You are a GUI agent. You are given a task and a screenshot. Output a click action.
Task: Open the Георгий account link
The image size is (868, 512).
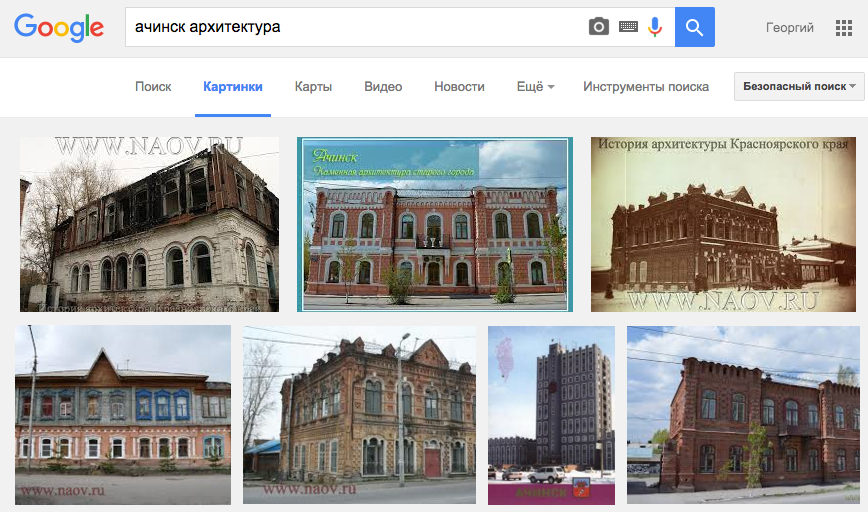(789, 28)
